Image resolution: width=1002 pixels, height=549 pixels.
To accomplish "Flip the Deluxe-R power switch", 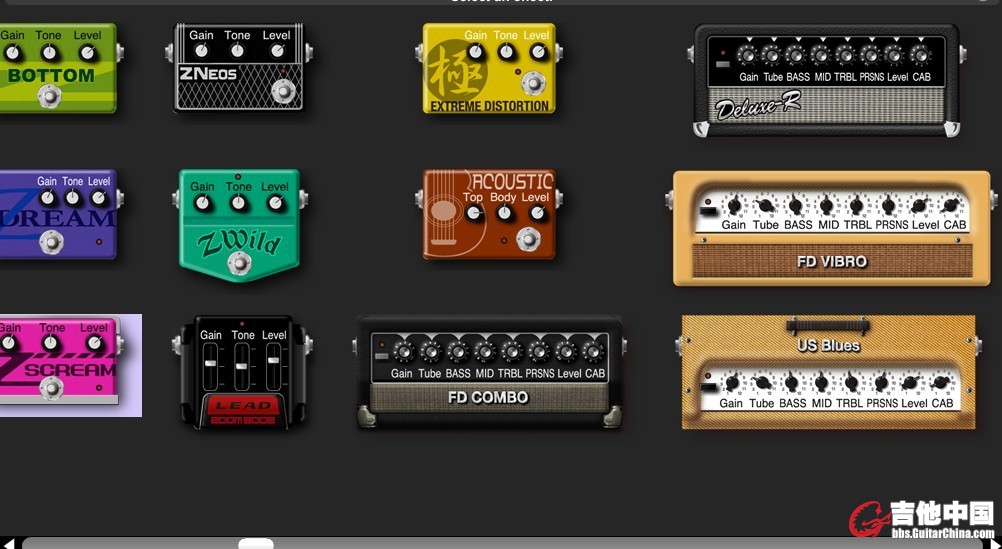I will pos(723,64).
